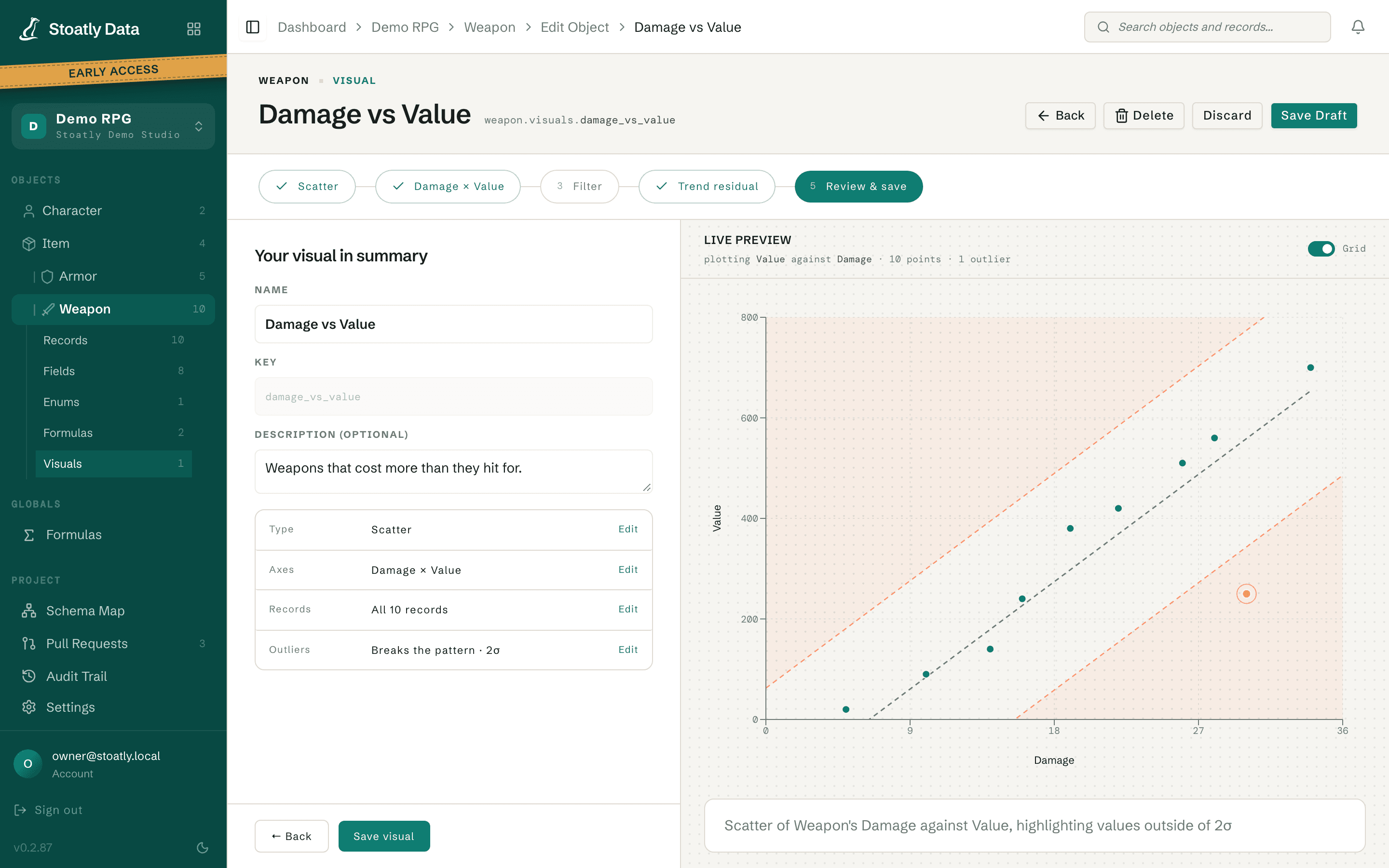The height and width of the screenshot is (868, 1389).
Task: Click the Description text area
Action: tap(453, 471)
